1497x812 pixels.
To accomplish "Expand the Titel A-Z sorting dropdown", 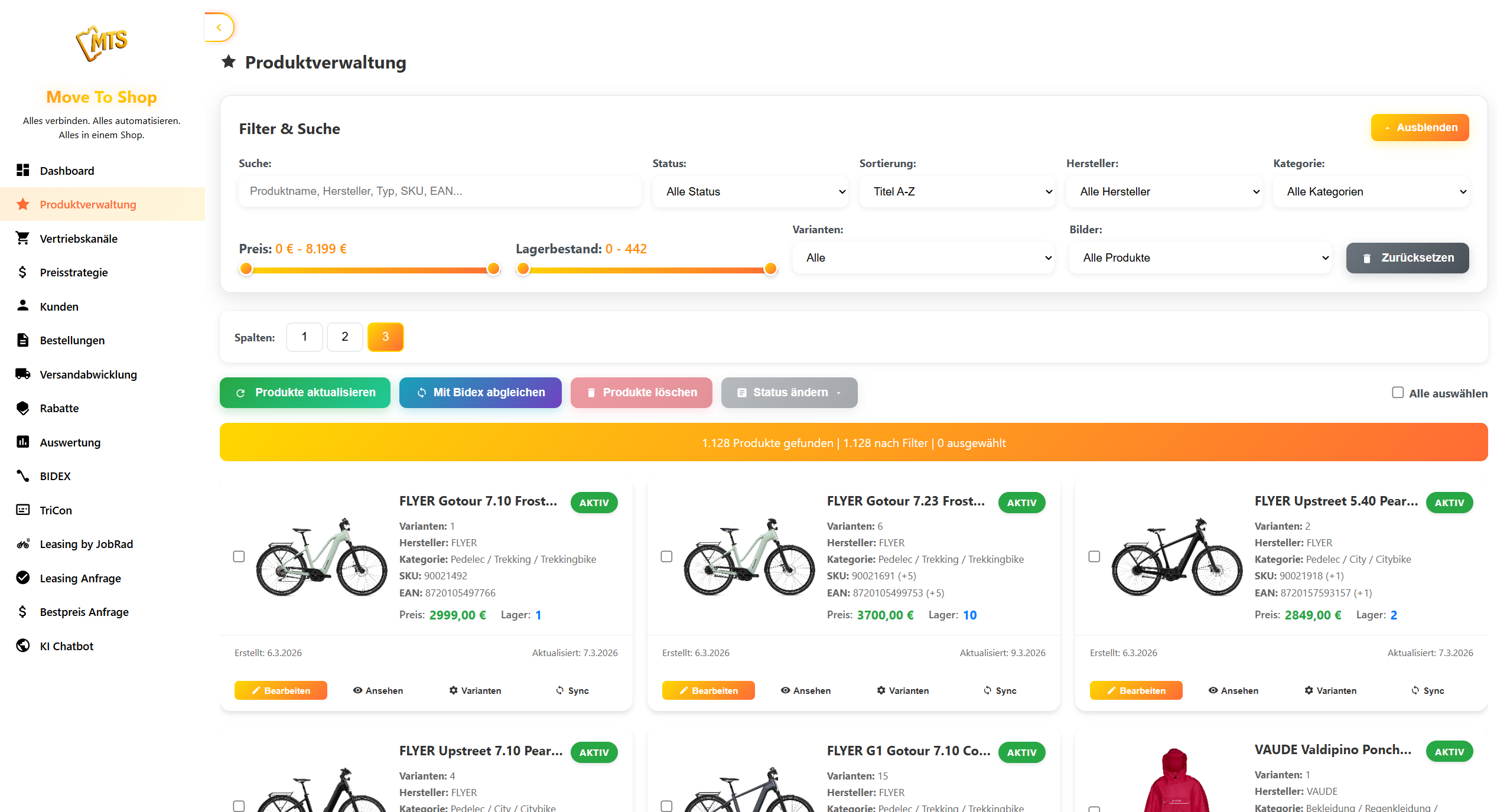I will [957, 191].
